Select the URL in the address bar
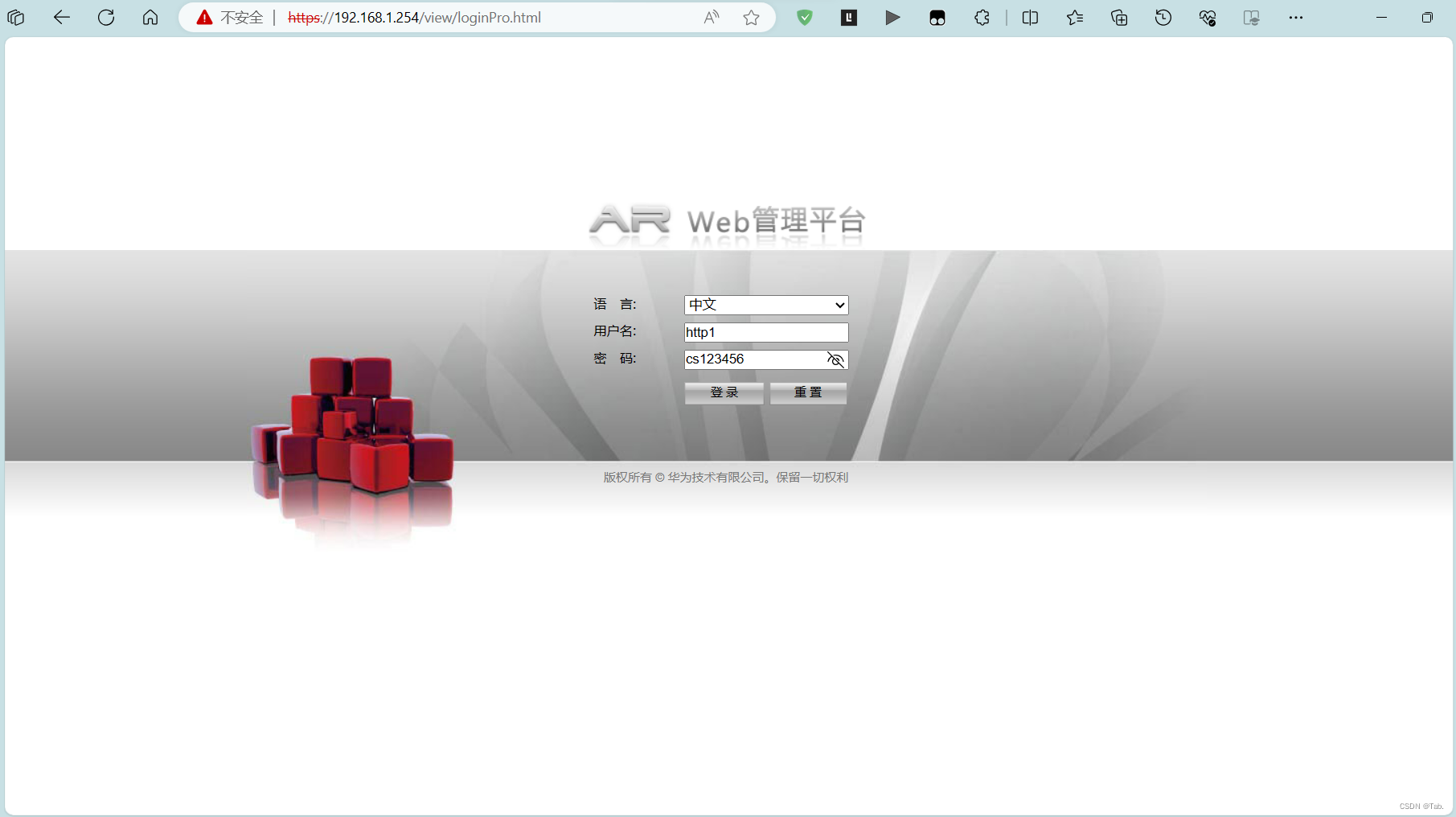 pos(414,18)
